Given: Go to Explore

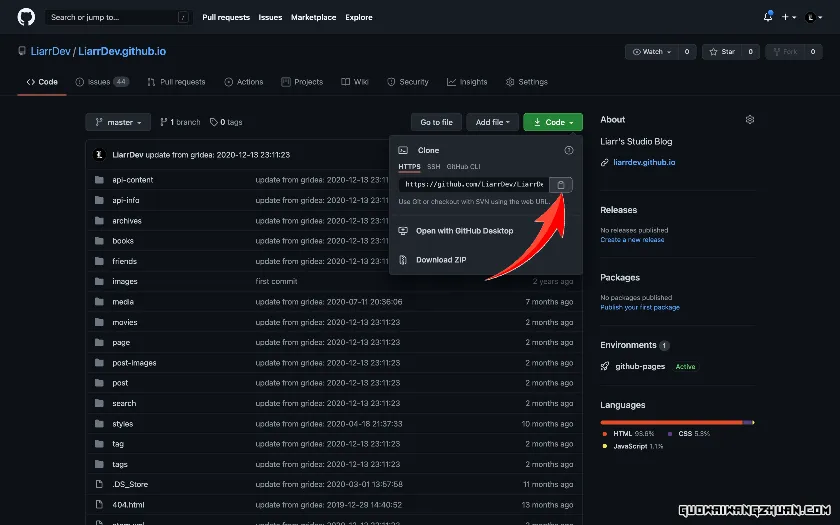Looking at the screenshot, I should [359, 17].
